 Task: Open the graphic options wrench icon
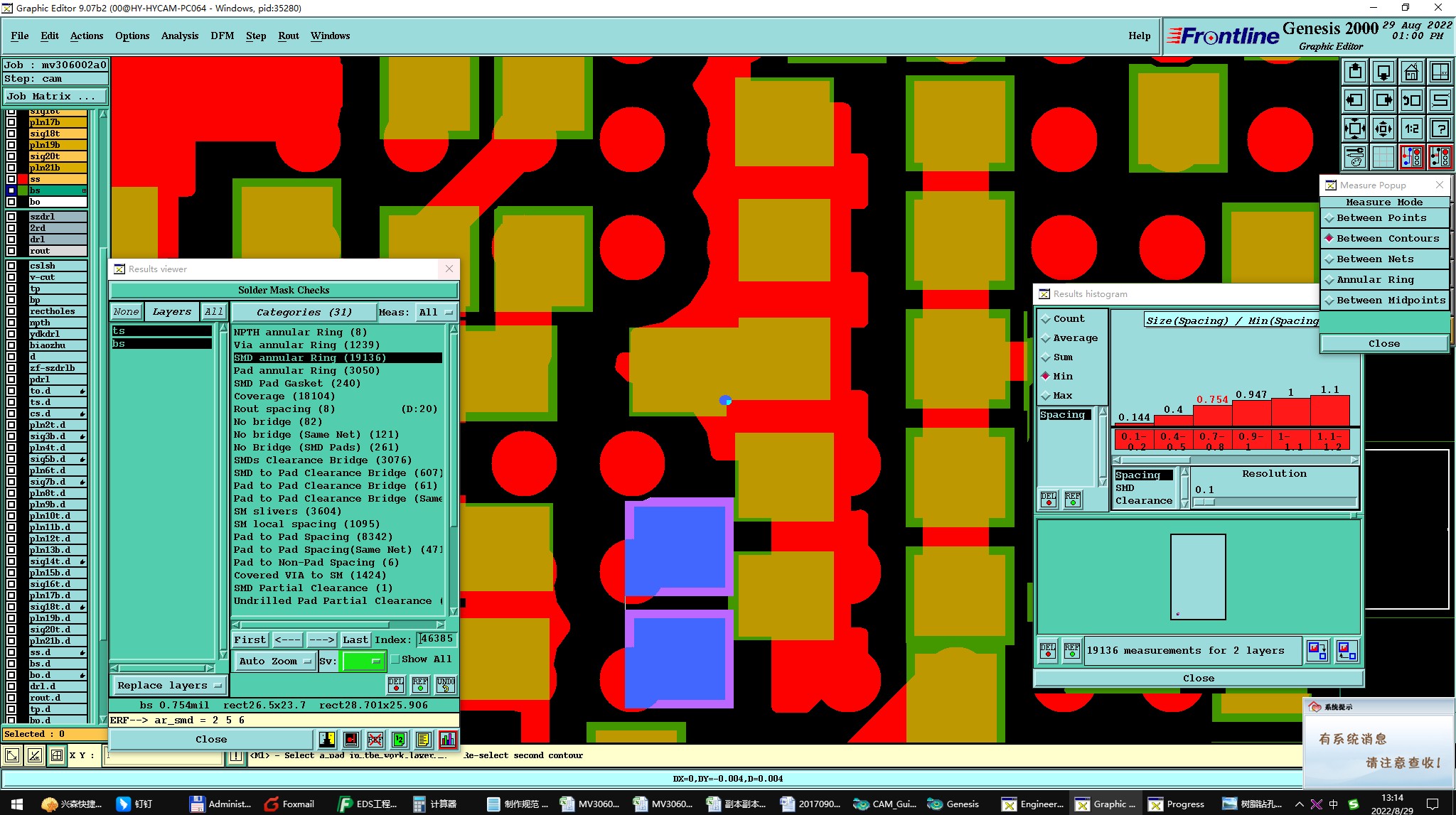(x=1355, y=156)
